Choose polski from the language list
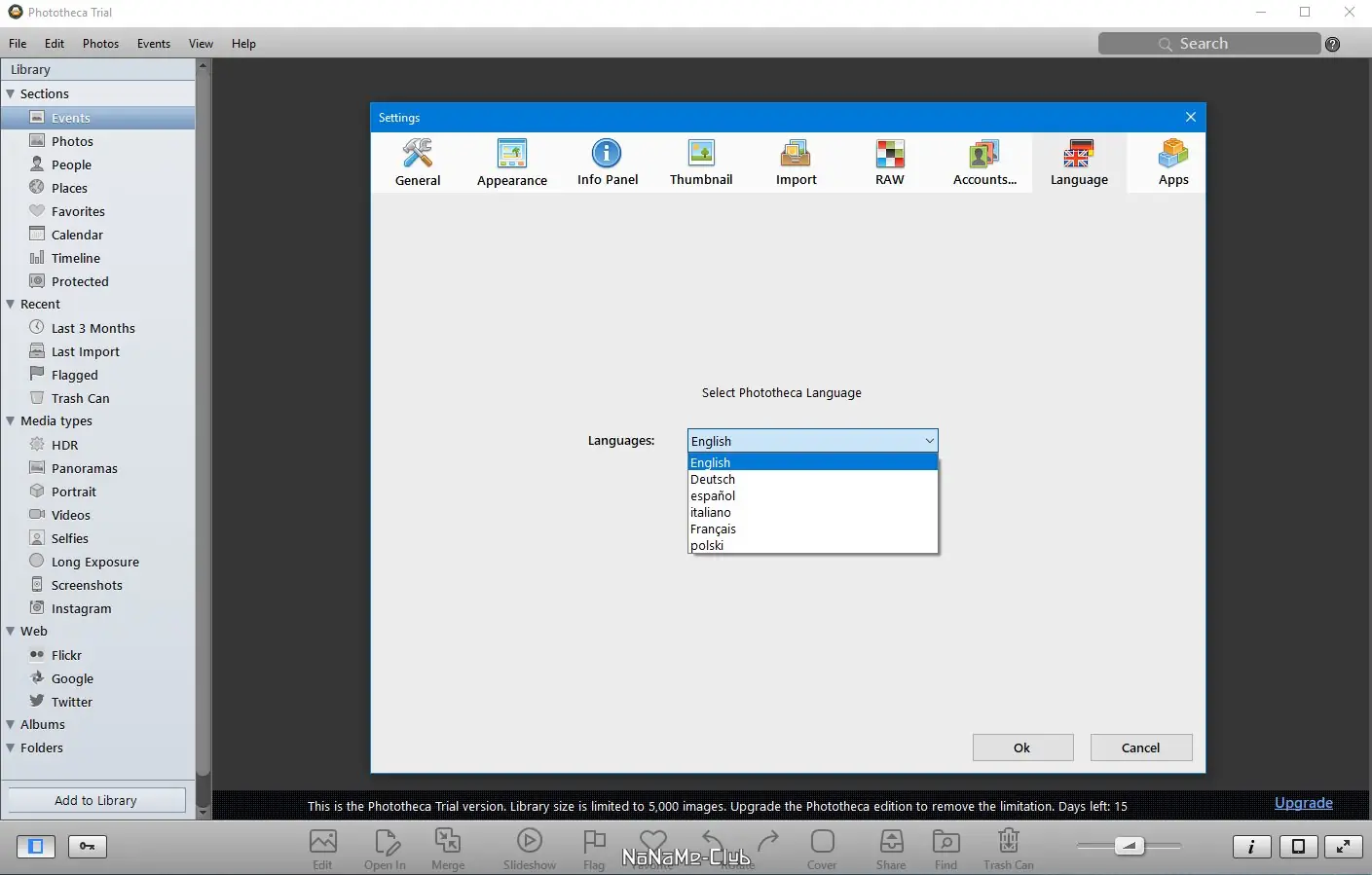Screen dimensions: 1372x875 pyautogui.click(x=812, y=545)
